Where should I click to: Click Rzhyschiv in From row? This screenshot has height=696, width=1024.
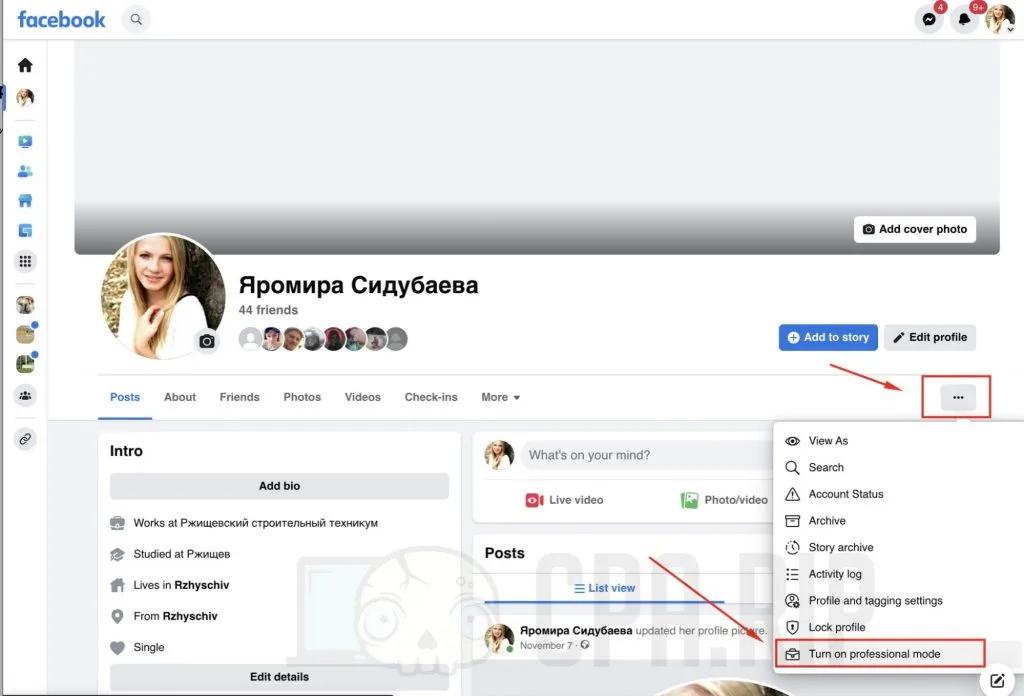pos(189,616)
